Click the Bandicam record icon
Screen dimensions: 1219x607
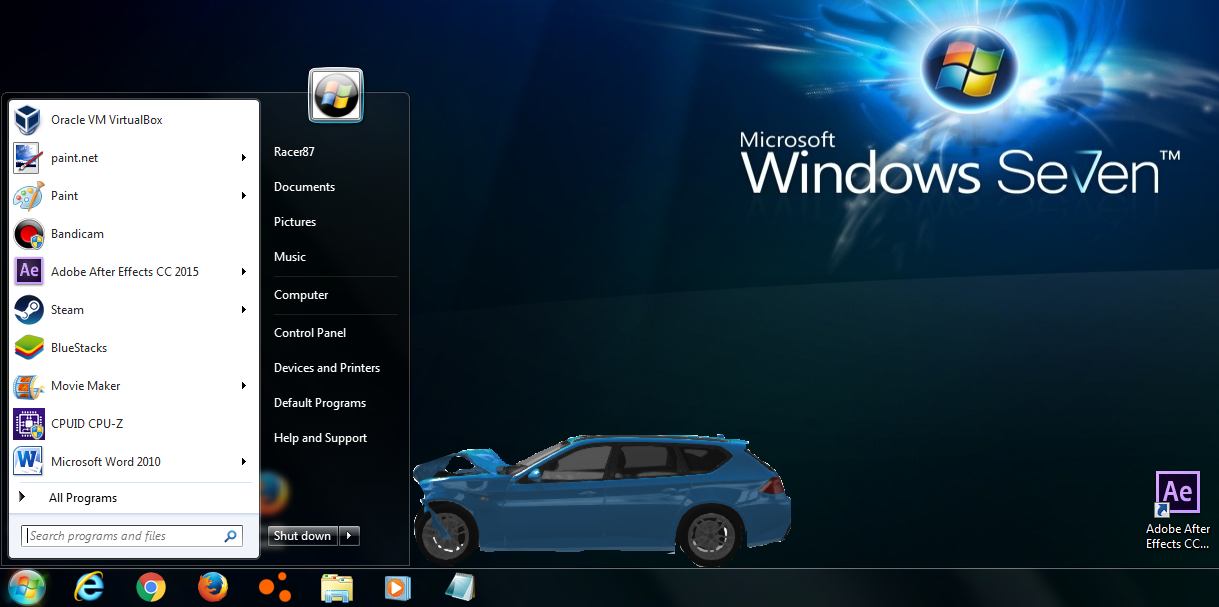(29, 234)
